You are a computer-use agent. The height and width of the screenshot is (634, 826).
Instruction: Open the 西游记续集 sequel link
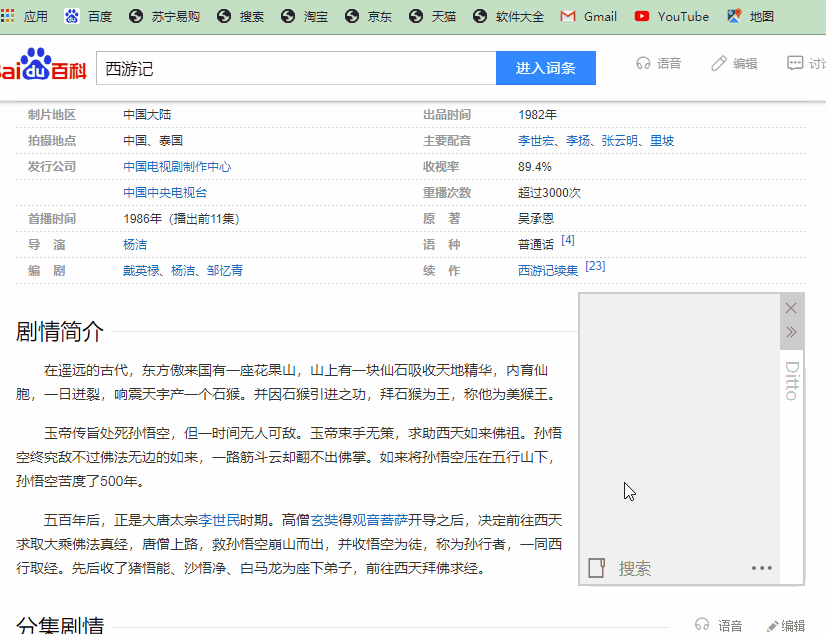548,271
